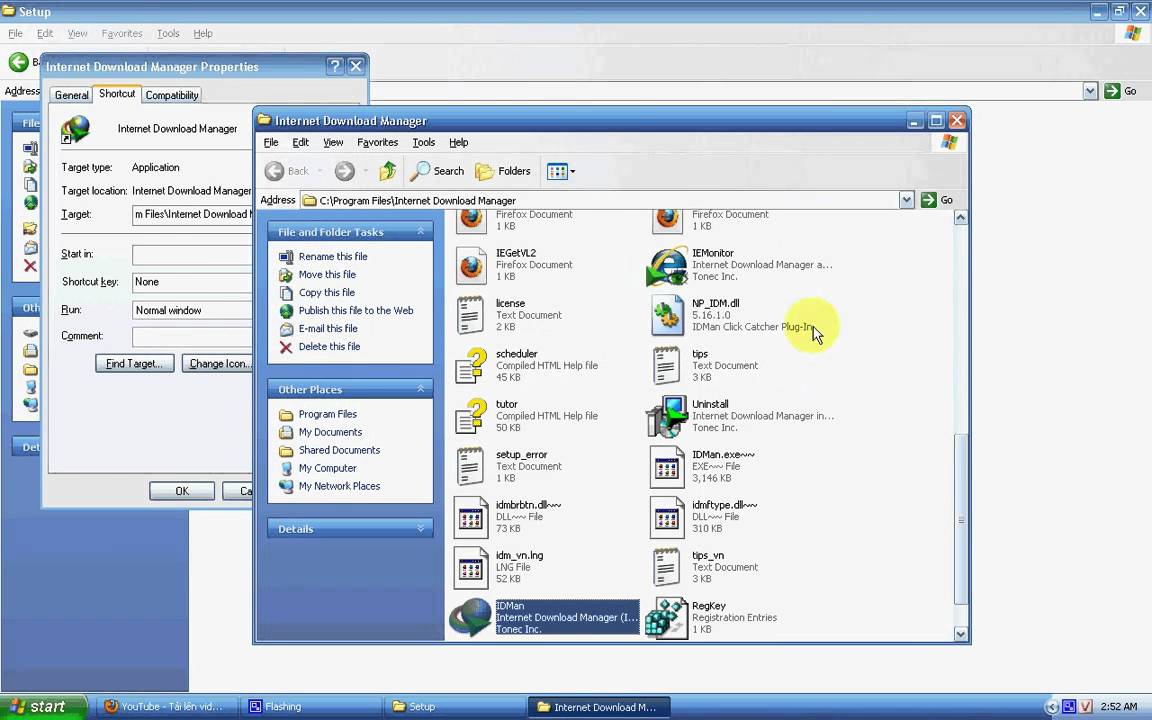The height and width of the screenshot is (720, 1152).
Task: Click the file list scrollbar down arrow
Action: click(x=960, y=633)
